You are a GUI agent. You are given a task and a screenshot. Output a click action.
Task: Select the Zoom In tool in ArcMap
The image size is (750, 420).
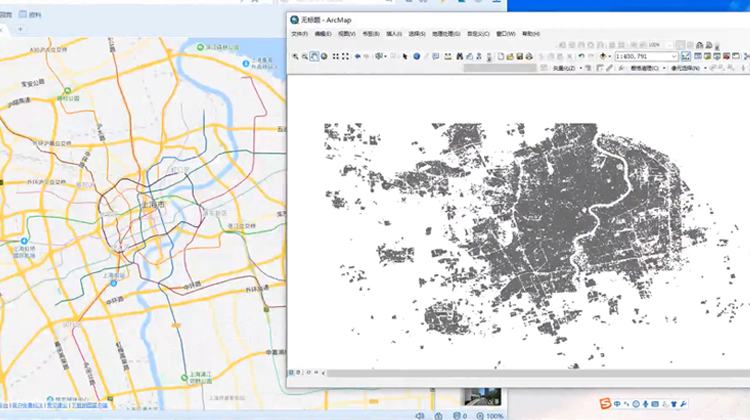tap(295, 56)
